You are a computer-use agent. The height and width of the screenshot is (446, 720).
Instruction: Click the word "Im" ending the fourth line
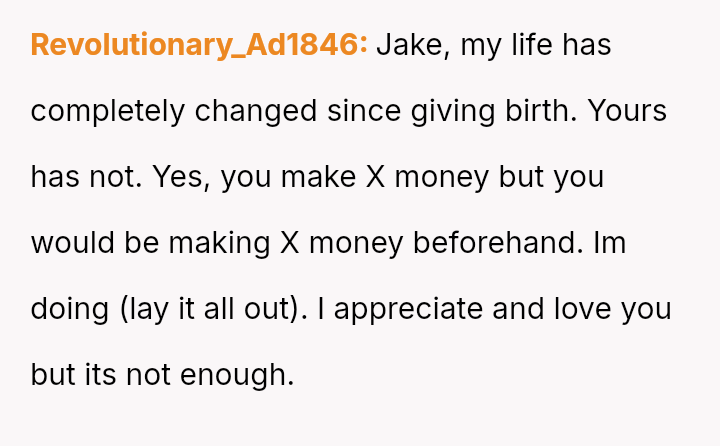(x=610, y=243)
